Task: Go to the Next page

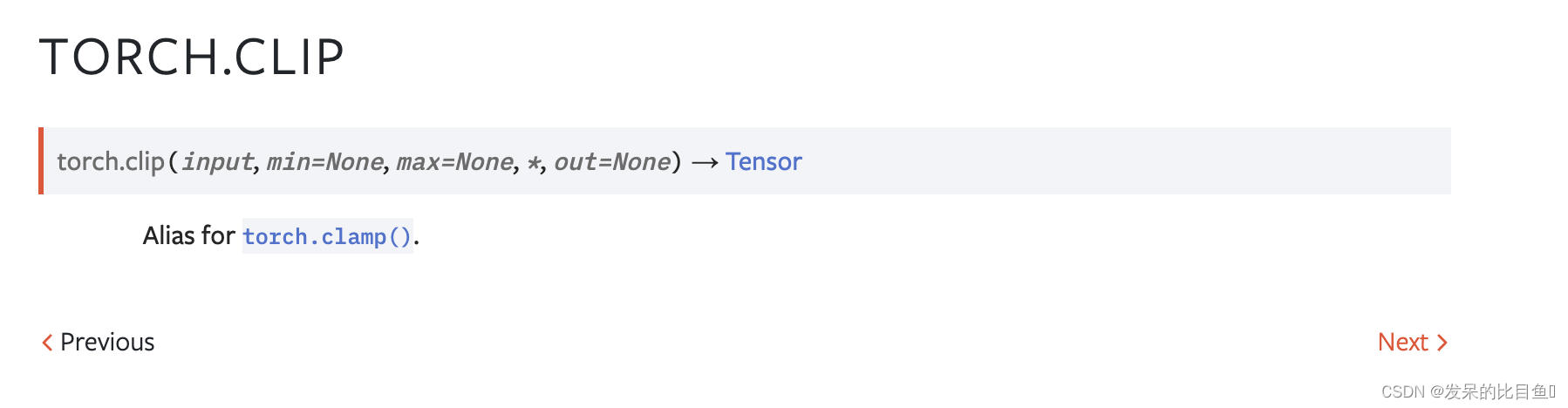Action: click(1412, 342)
